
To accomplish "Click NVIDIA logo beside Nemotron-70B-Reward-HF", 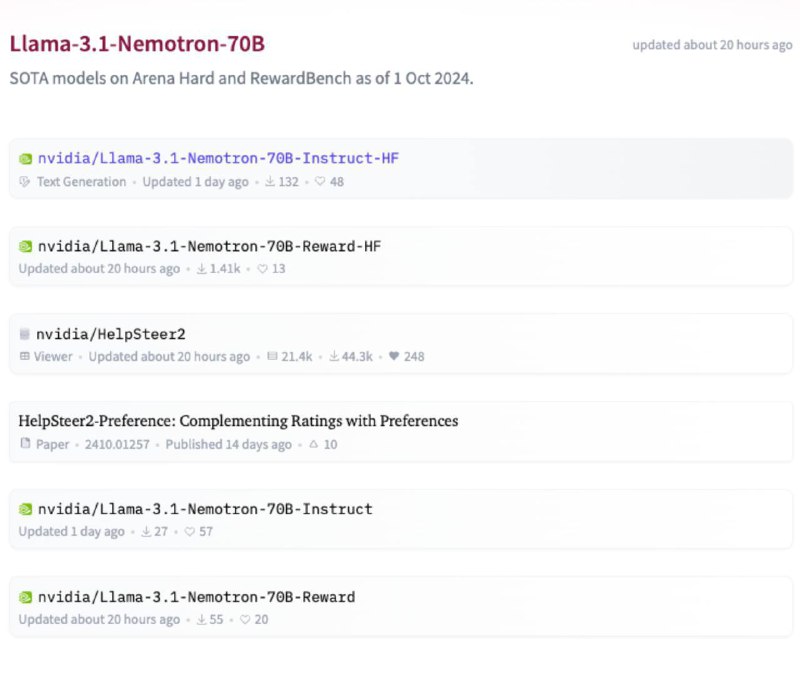I will (x=26, y=247).
